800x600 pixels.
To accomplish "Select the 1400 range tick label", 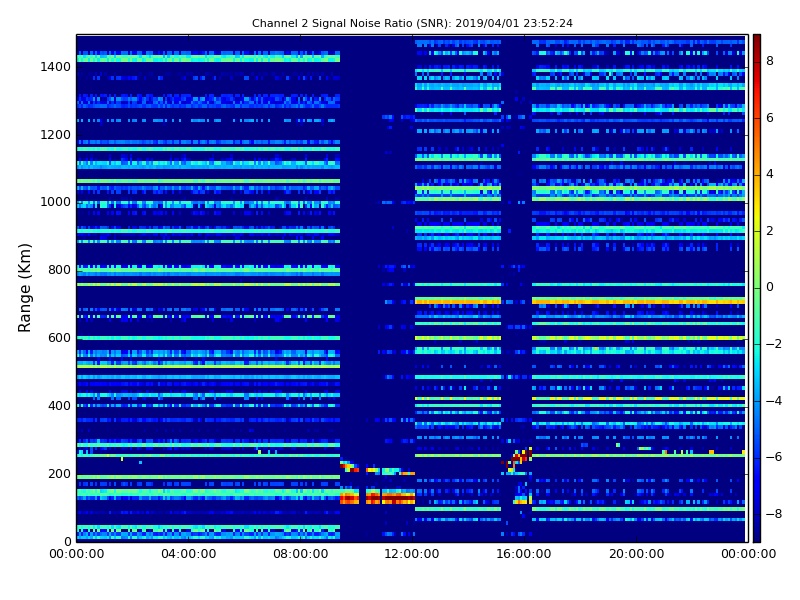I will click(x=55, y=67).
